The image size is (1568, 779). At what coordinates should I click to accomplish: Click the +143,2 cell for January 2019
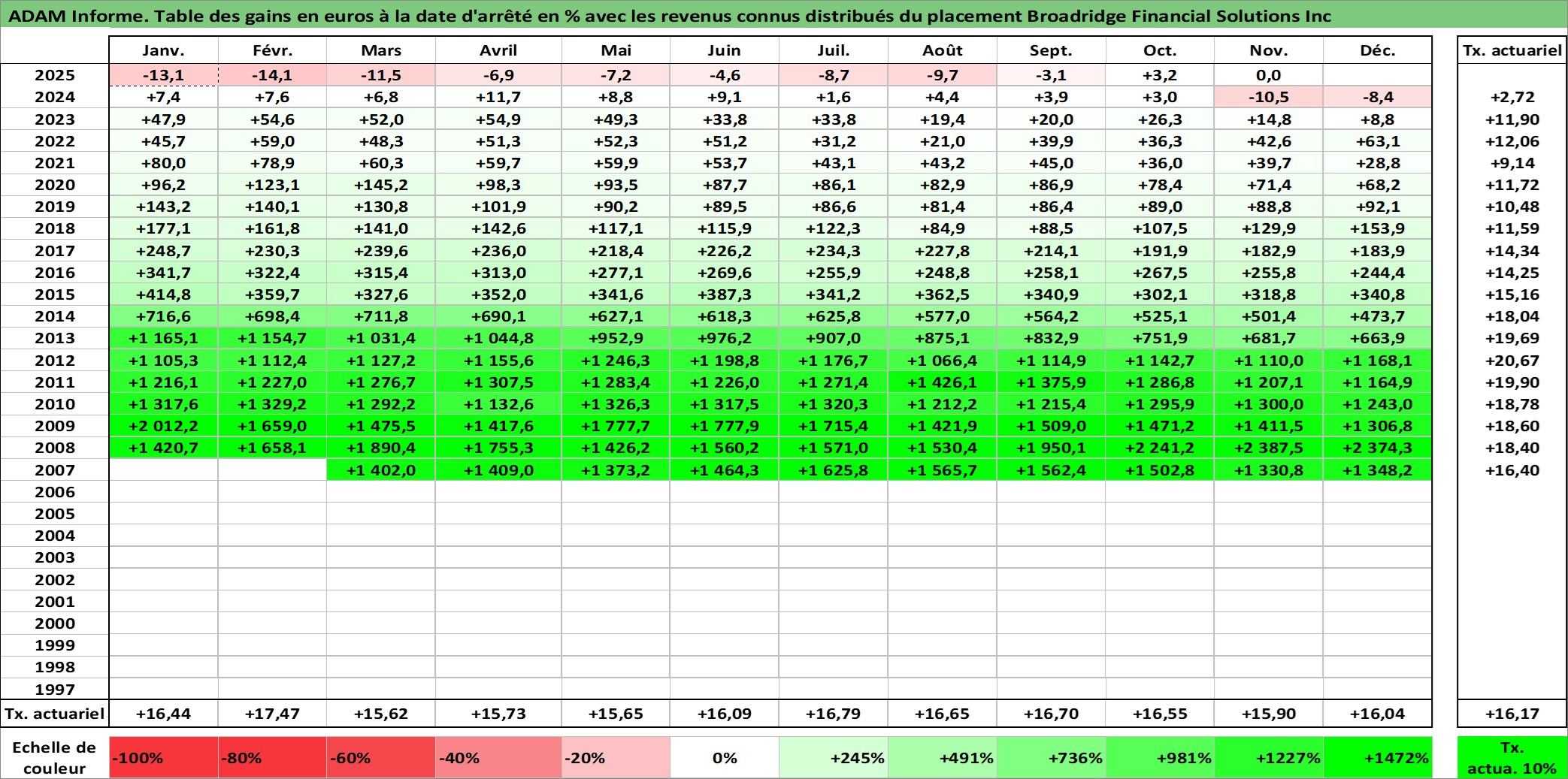[164, 207]
